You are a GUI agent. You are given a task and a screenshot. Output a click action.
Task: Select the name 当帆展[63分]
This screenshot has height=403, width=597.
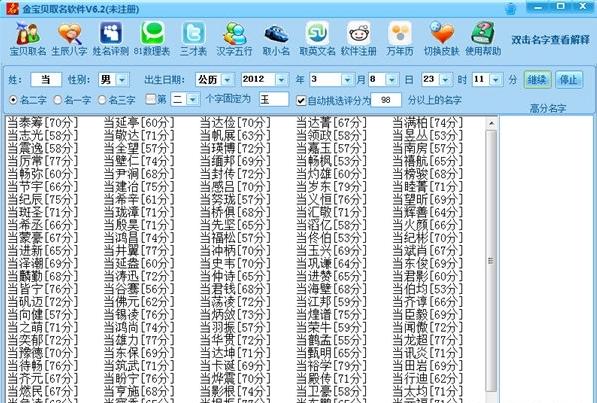235,136
